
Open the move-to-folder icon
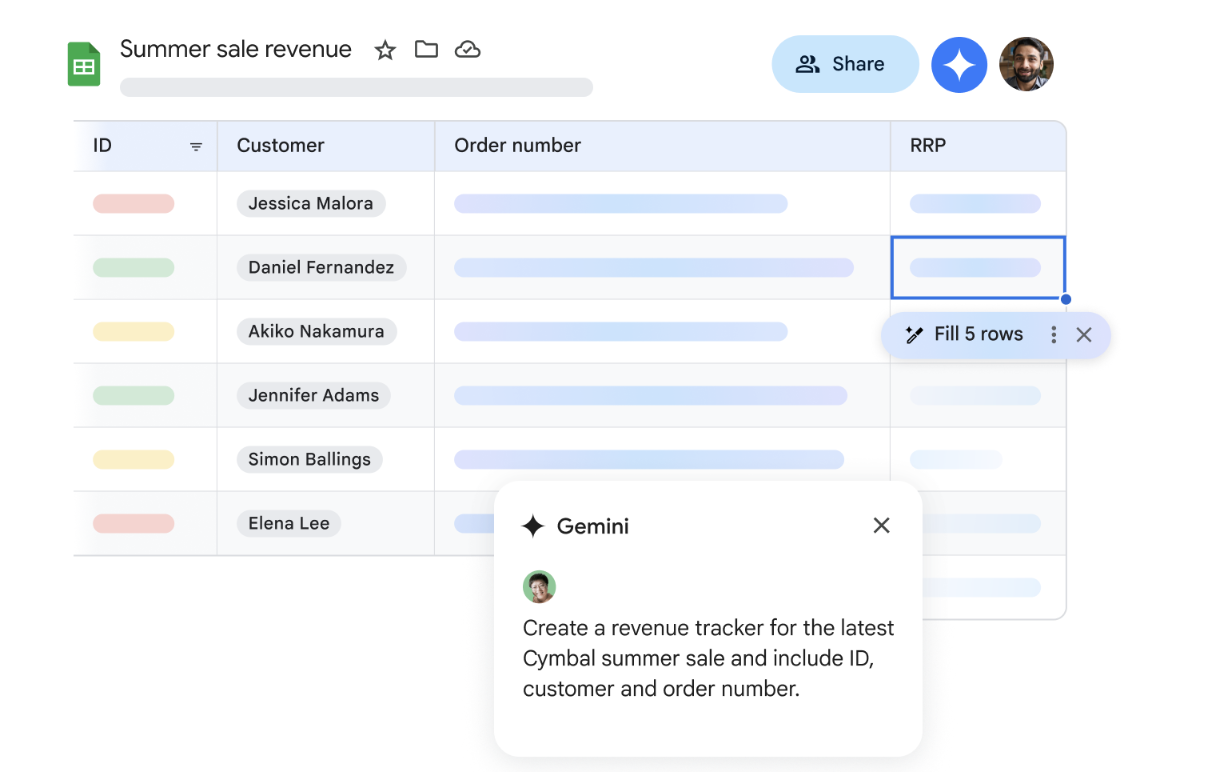pyautogui.click(x=426, y=49)
